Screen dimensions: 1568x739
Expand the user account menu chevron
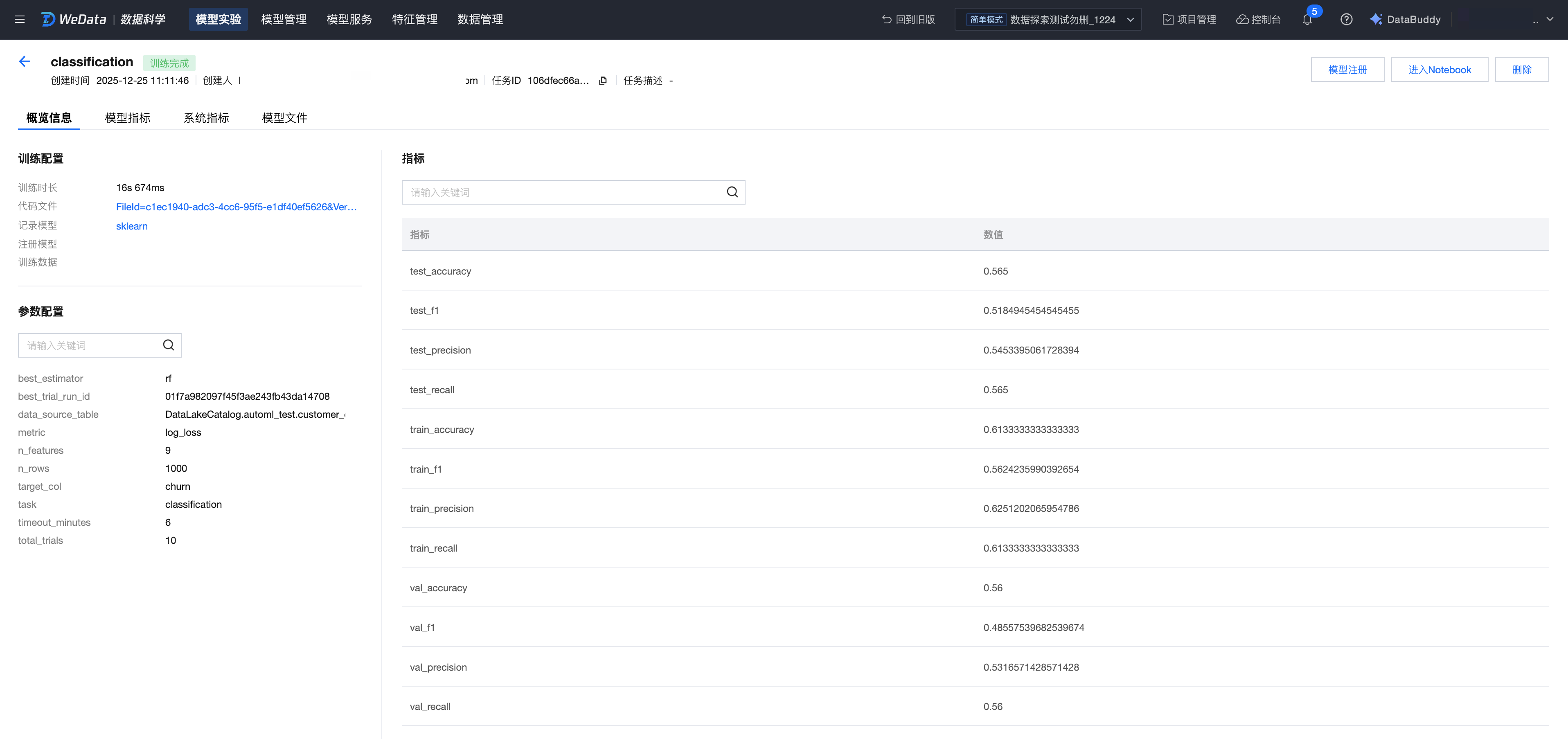[x=1550, y=20]
